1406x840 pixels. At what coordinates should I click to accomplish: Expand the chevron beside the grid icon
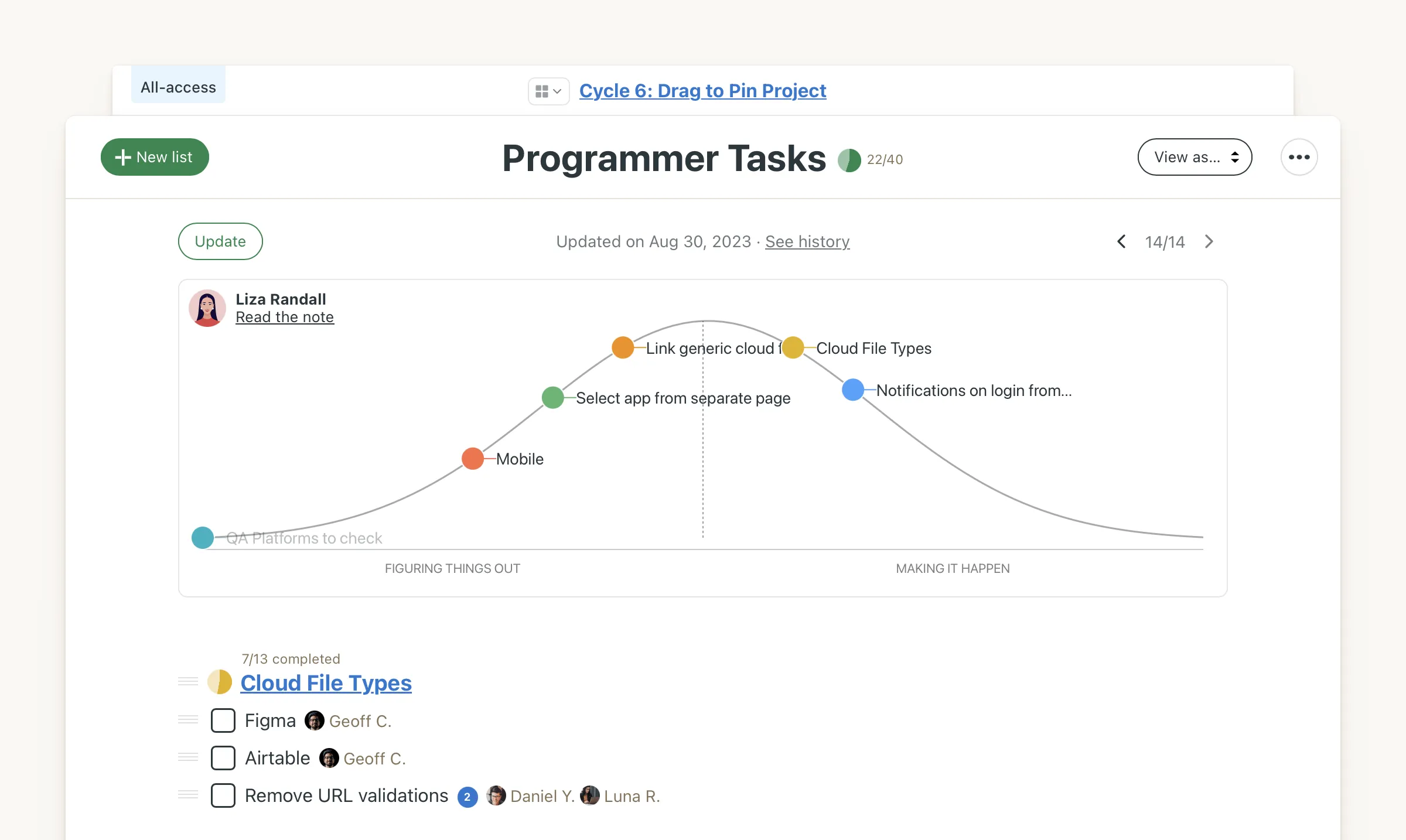(x=556, y=91)
